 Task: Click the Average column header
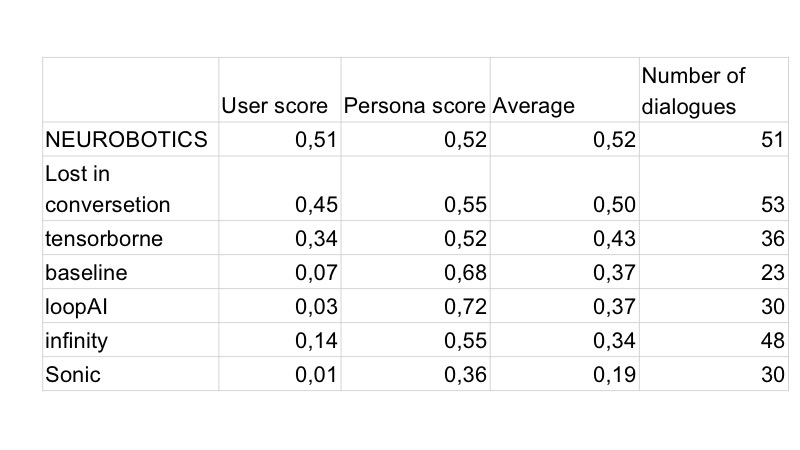pyautogui.click(x=534, y=105)
